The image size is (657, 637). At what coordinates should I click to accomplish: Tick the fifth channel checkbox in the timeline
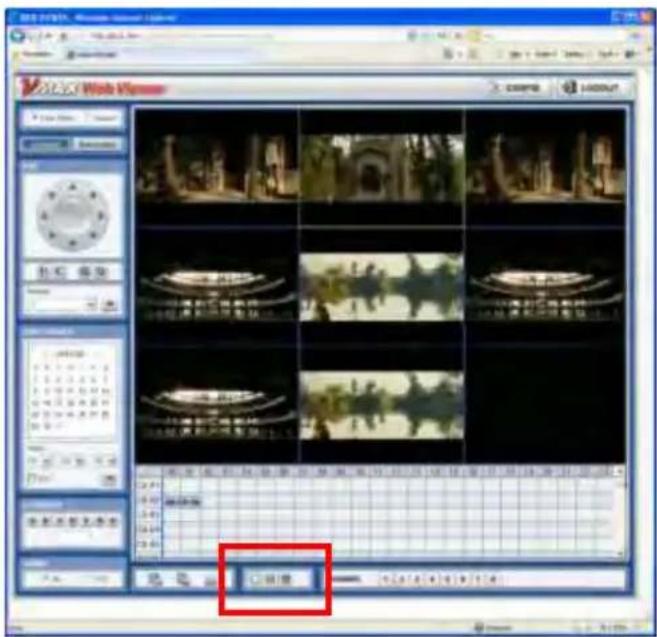143,545
